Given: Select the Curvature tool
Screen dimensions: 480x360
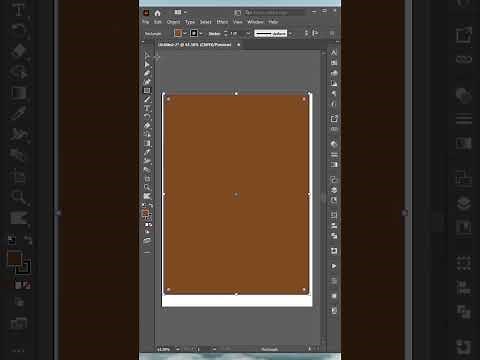Looking at the screenshot, I should pyautogui.click(x=147, y=81).
